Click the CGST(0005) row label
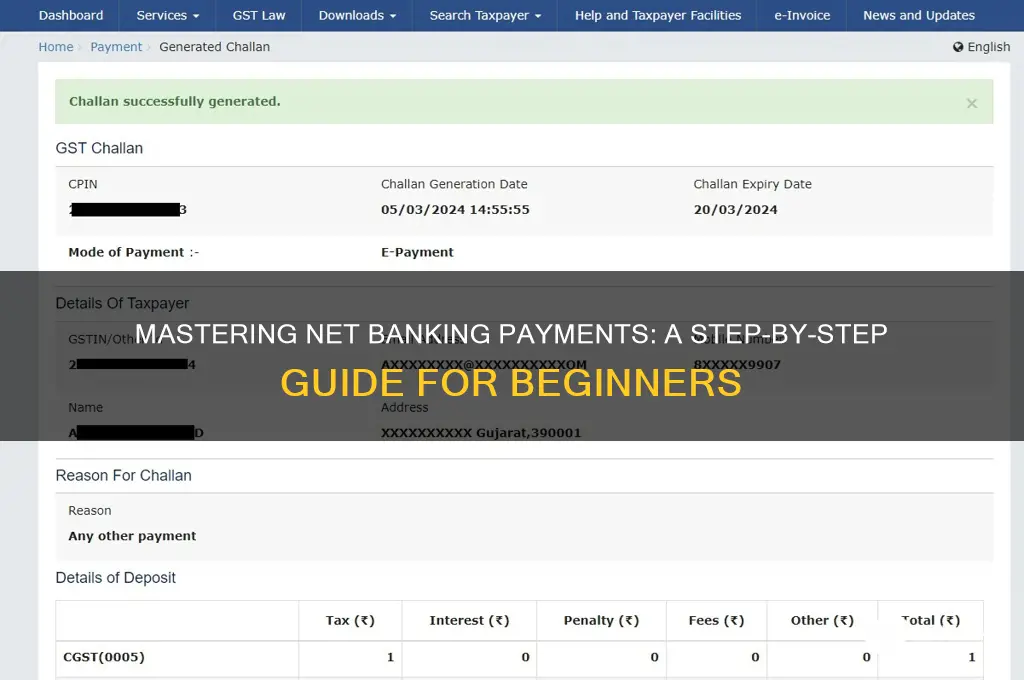Viewport: 1024px width, 680px height. 104,657
